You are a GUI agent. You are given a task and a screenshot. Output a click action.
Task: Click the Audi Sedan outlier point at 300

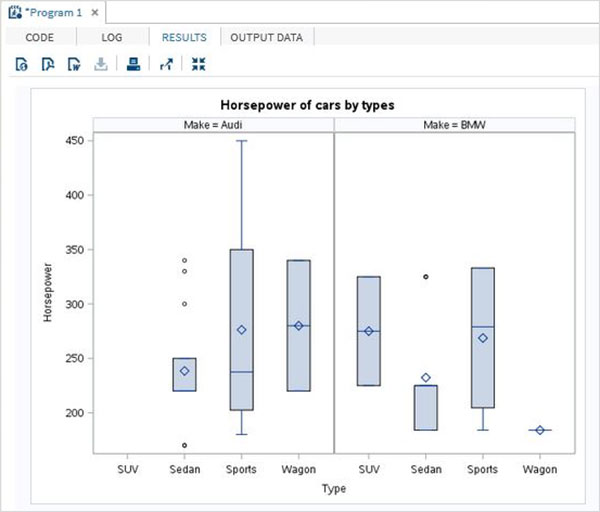(184, 304)
